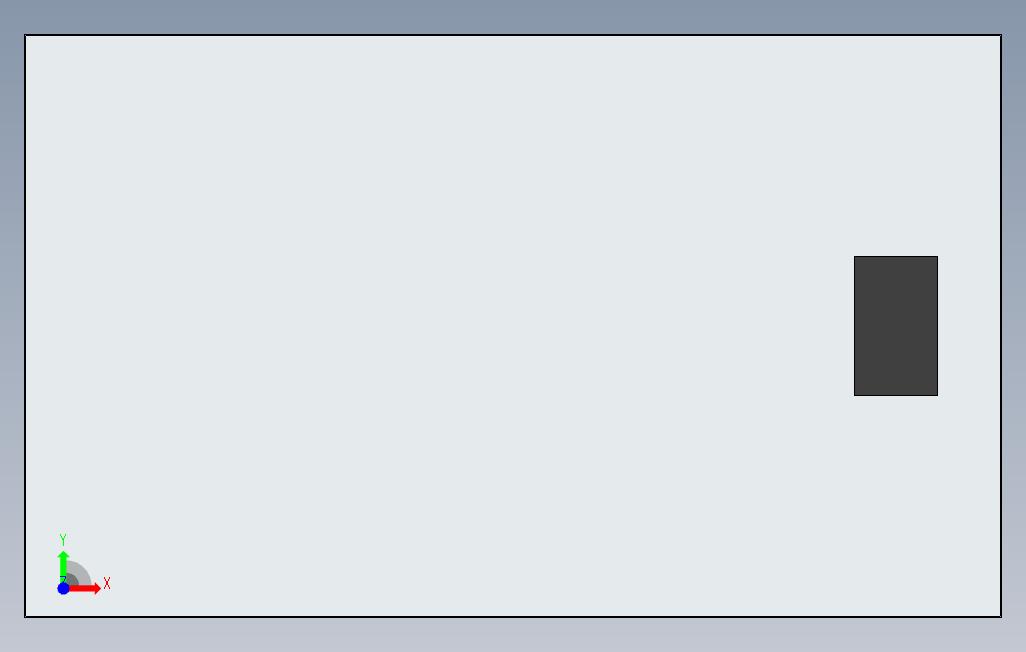Pick the right edge of the dark rectangle

938,326
